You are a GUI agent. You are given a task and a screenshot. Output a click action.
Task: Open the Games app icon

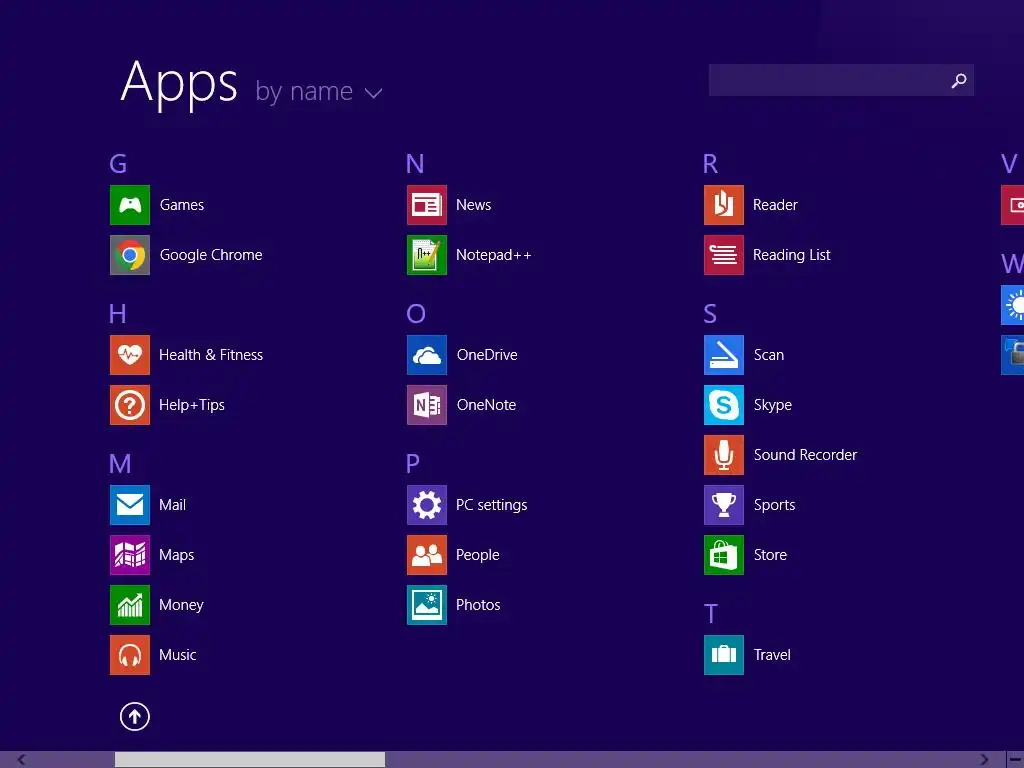[x=129, y=205]
